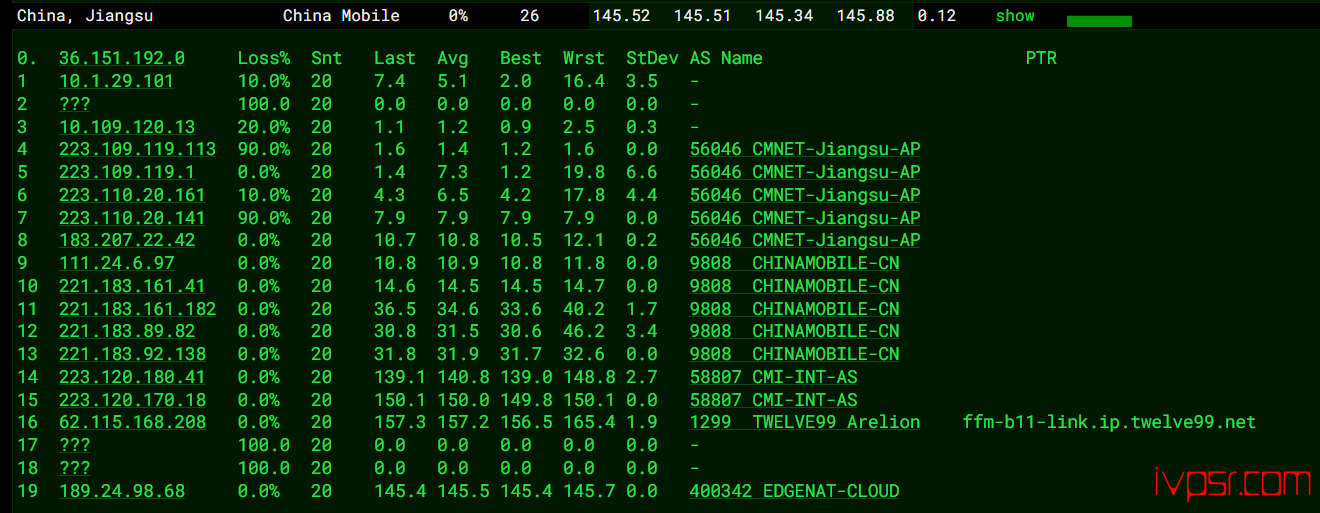Screen dimensions: 1320x513
Task: Open 9808 CHINAMOBILE-CN link on hop 9 row
Action: click(x=795, y=264)
